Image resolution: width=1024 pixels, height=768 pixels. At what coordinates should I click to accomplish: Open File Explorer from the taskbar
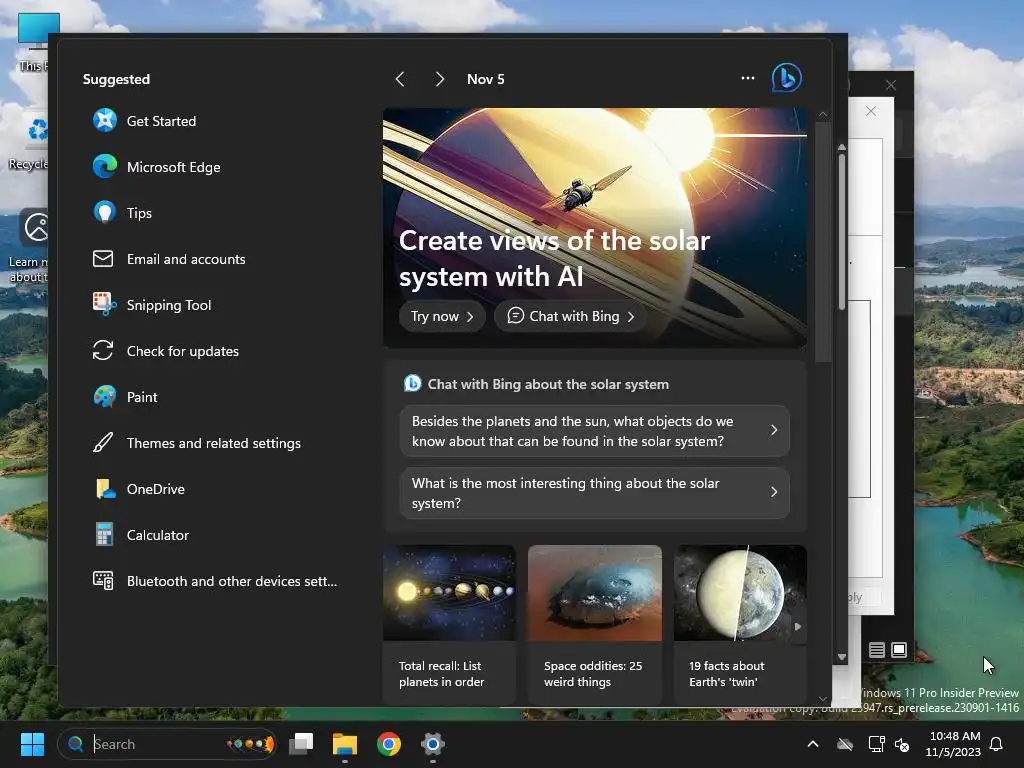[345, 744]
